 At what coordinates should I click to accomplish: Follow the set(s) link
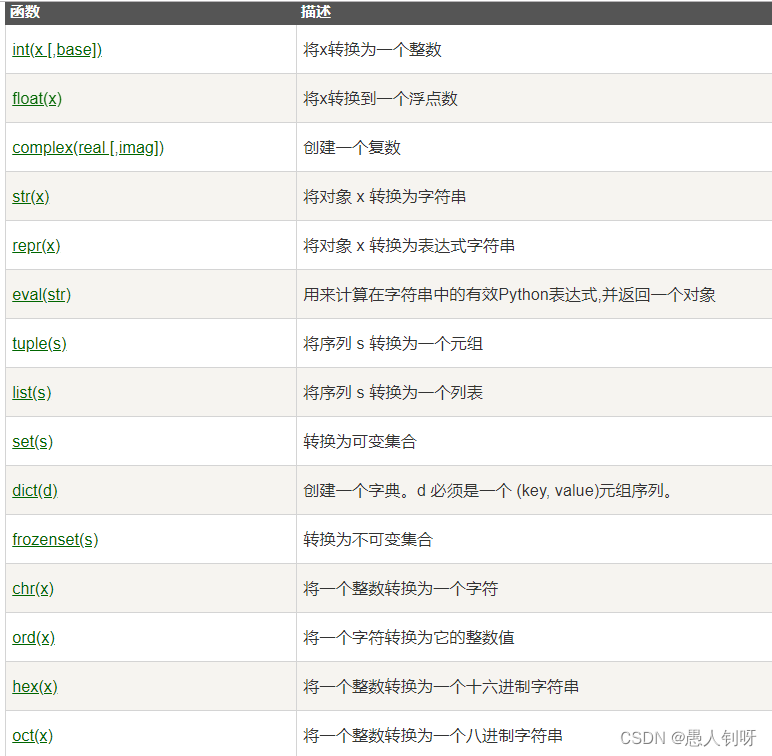coord(32,441)
